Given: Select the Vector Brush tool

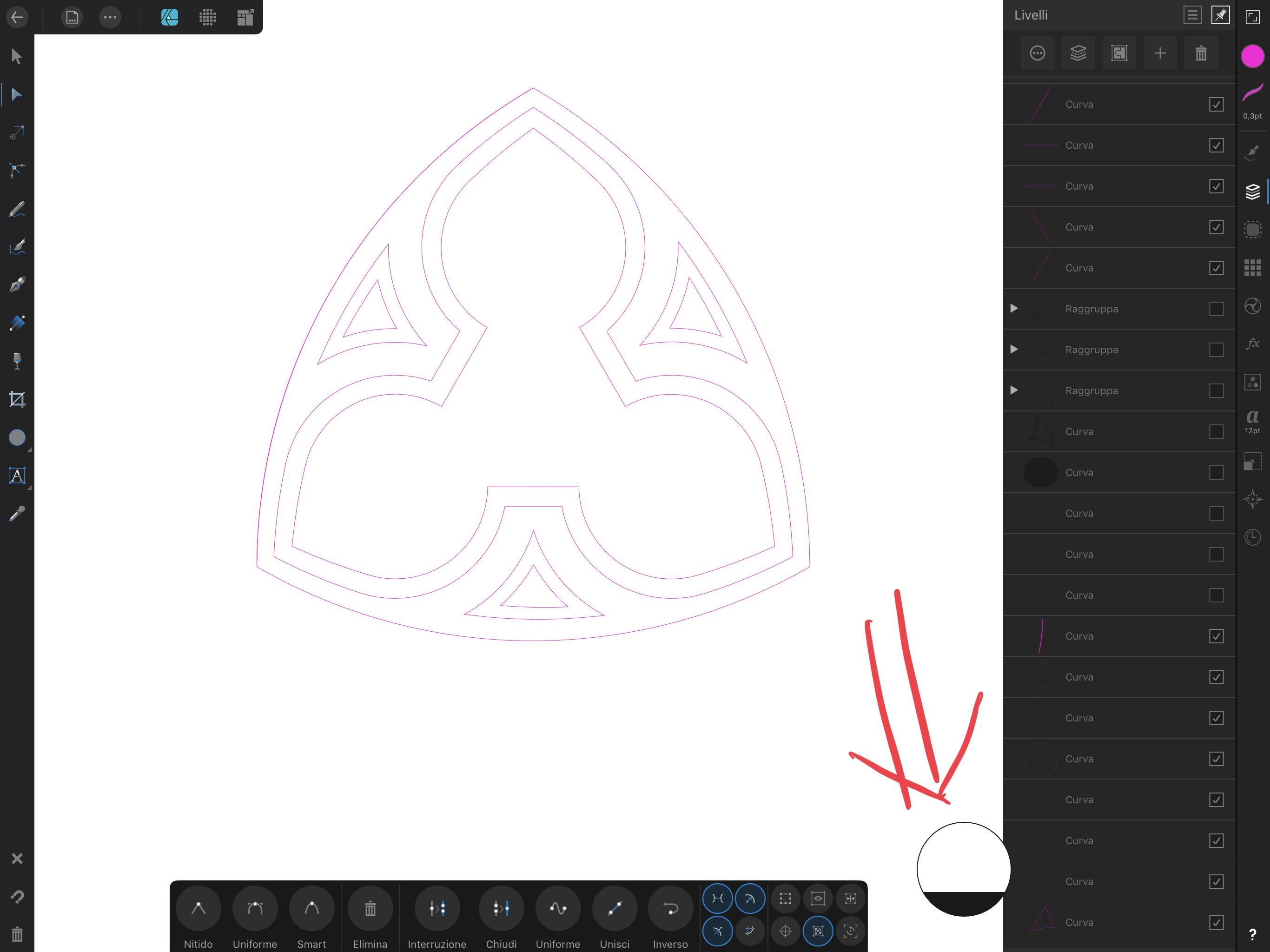Looking at the screenshot, I should point(17,247).
